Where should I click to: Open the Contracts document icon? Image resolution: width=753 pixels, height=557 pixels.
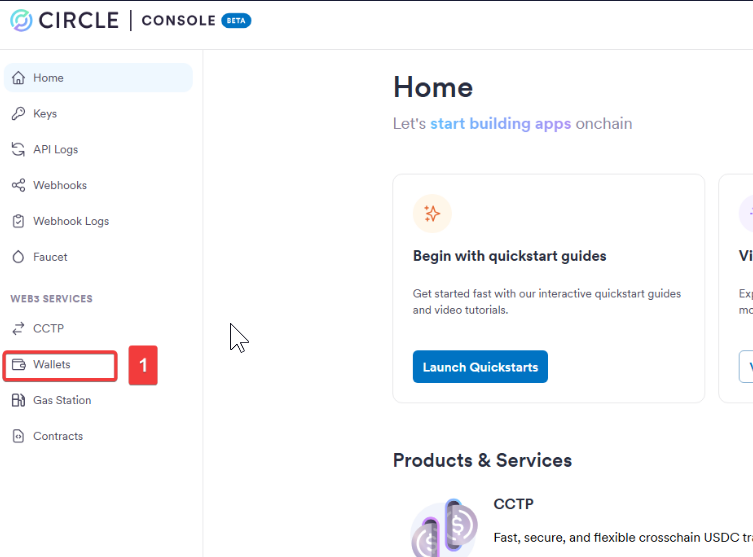[18, 436]
